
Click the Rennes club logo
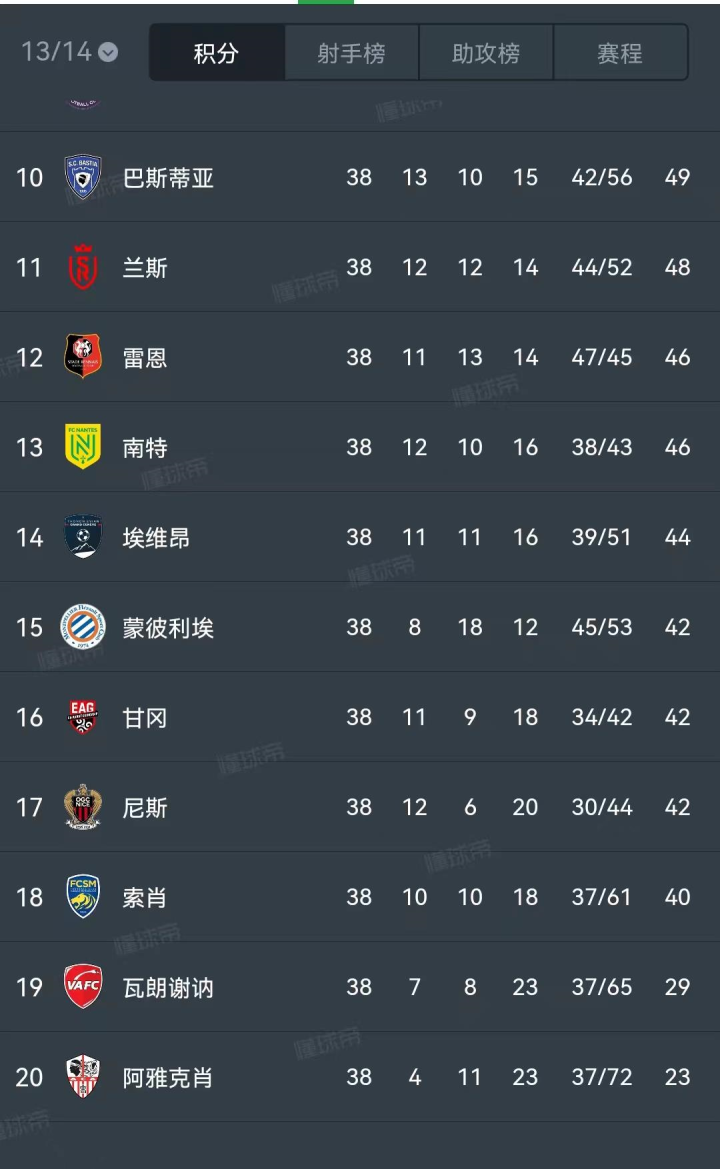pos(83,357)
